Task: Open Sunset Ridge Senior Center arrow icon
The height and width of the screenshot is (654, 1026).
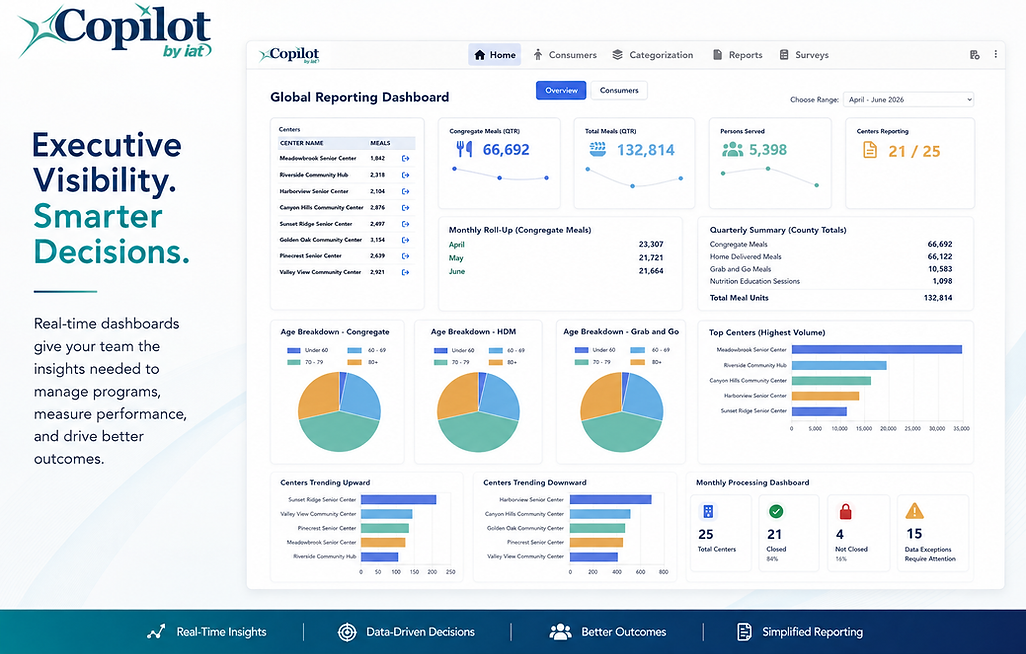Action: click(x=406, y=224)
